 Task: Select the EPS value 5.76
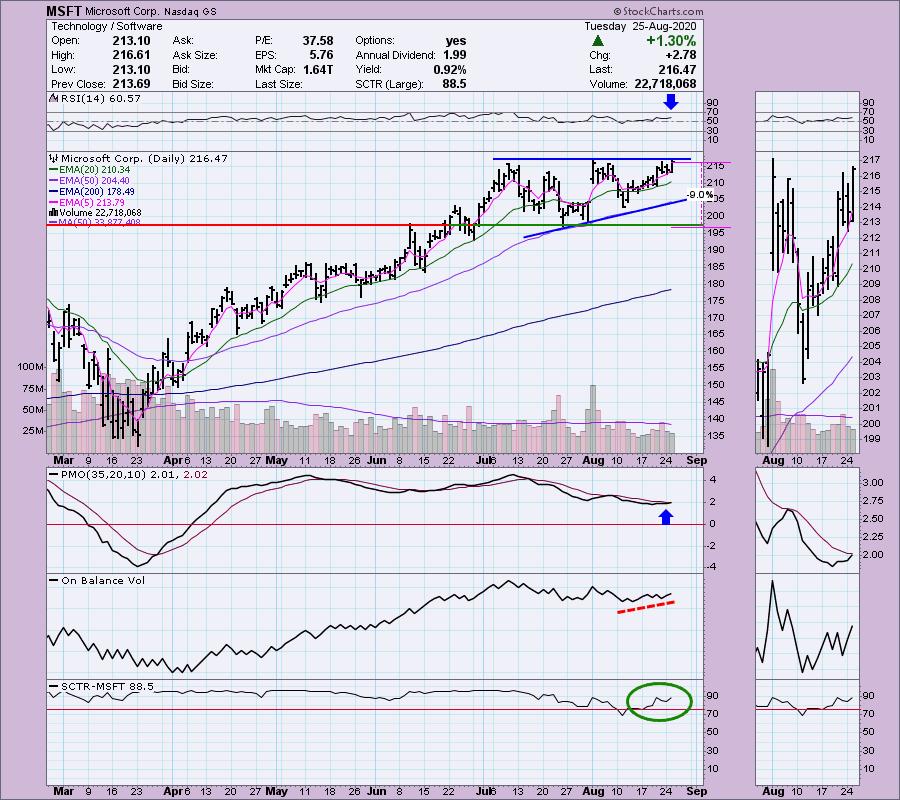[x=321, y=55]
